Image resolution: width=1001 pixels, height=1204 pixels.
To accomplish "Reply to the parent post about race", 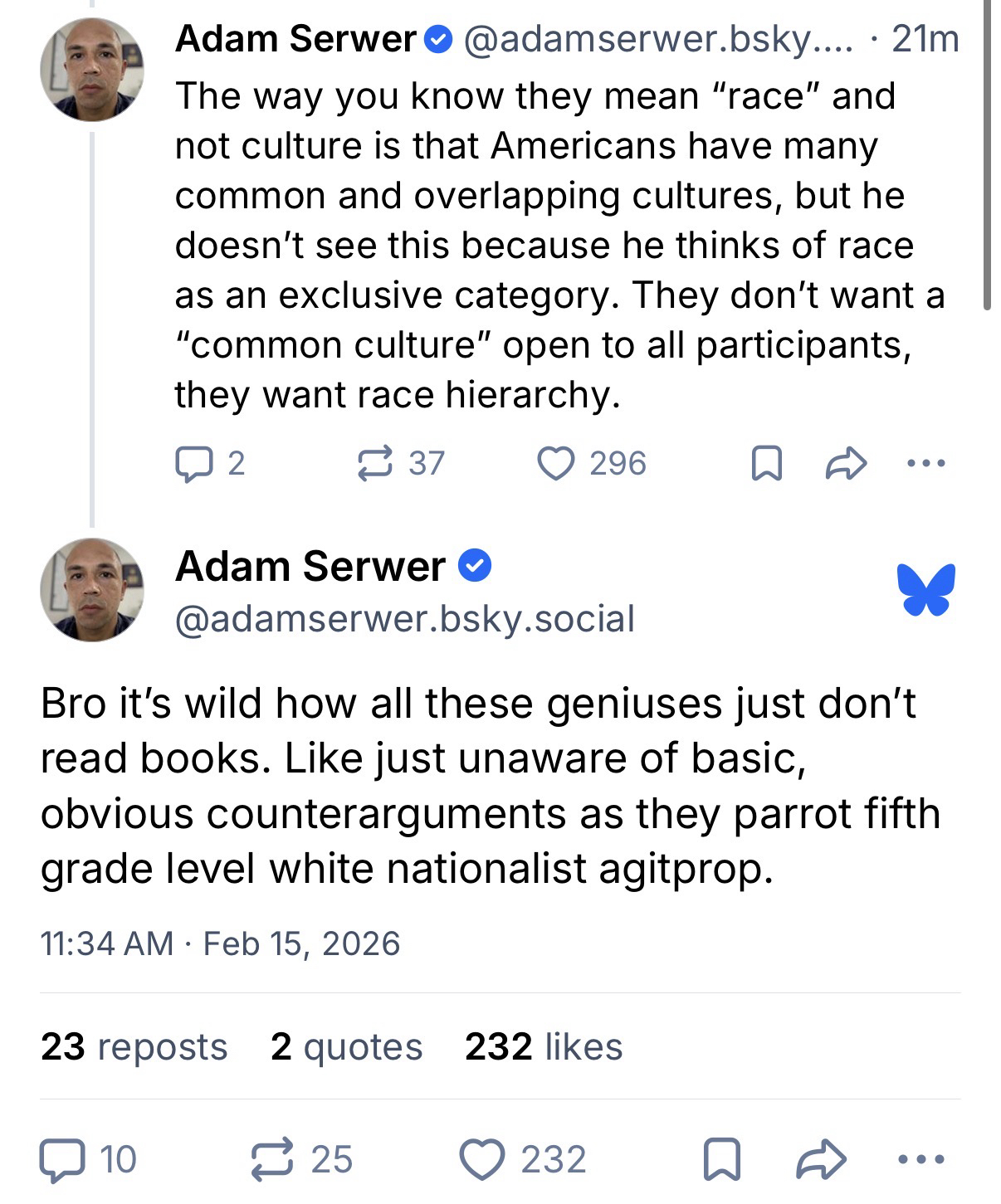I will pos(193,464).
